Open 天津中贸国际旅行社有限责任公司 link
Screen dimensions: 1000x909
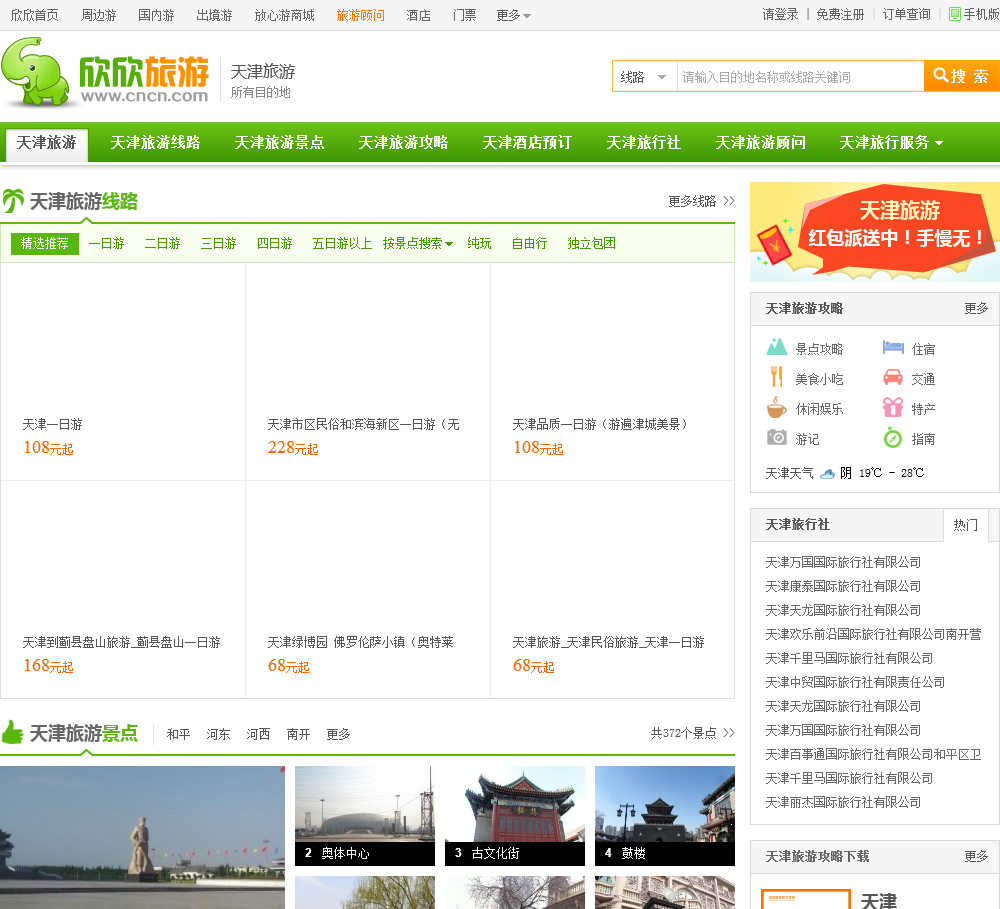(x=855, y=683)
